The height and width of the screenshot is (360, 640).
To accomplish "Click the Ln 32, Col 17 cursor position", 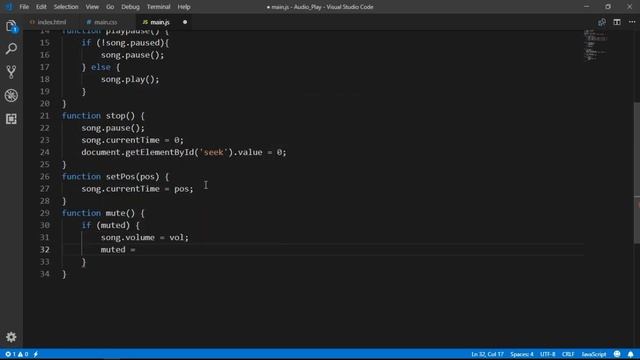I will (x=487, y=354).
